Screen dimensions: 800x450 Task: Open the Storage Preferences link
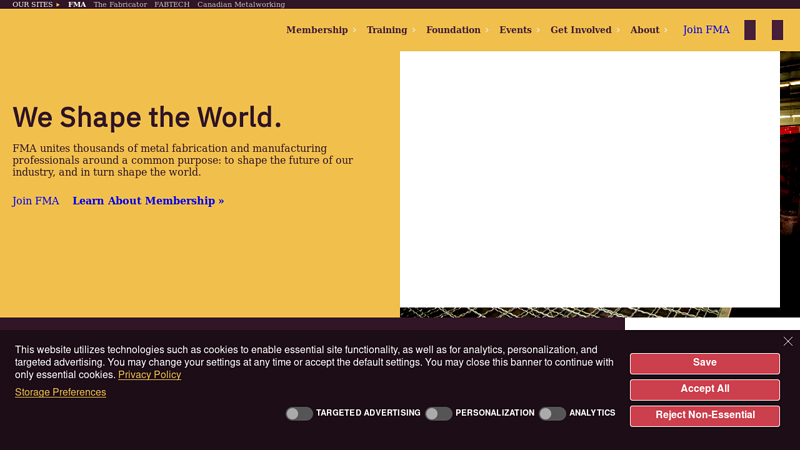[x=60, y=393]
